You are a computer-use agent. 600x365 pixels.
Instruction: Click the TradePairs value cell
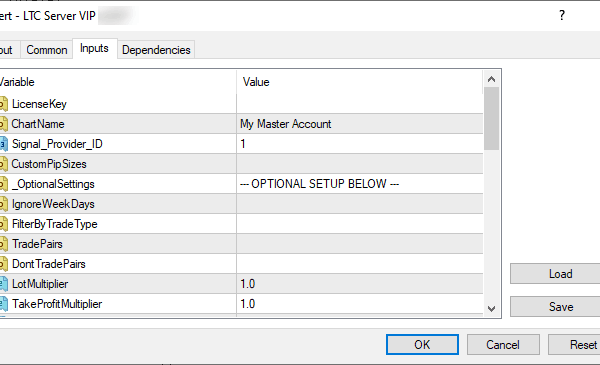coord(360,244)
